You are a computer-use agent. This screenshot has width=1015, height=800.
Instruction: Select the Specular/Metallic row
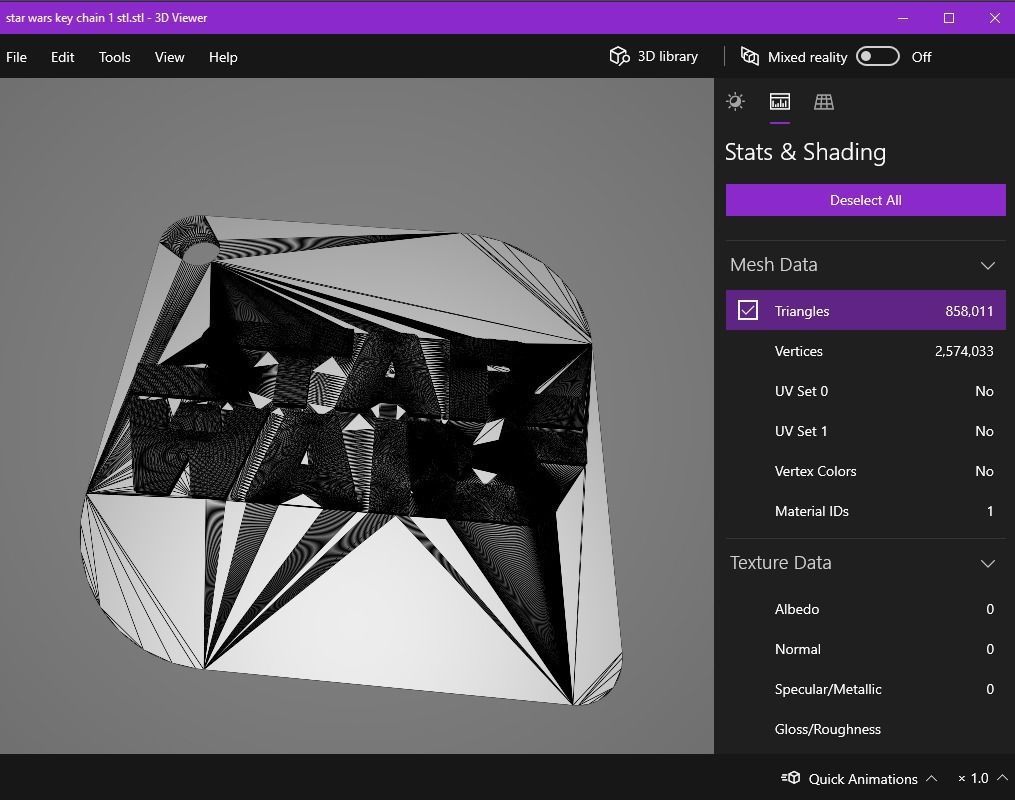865,689
